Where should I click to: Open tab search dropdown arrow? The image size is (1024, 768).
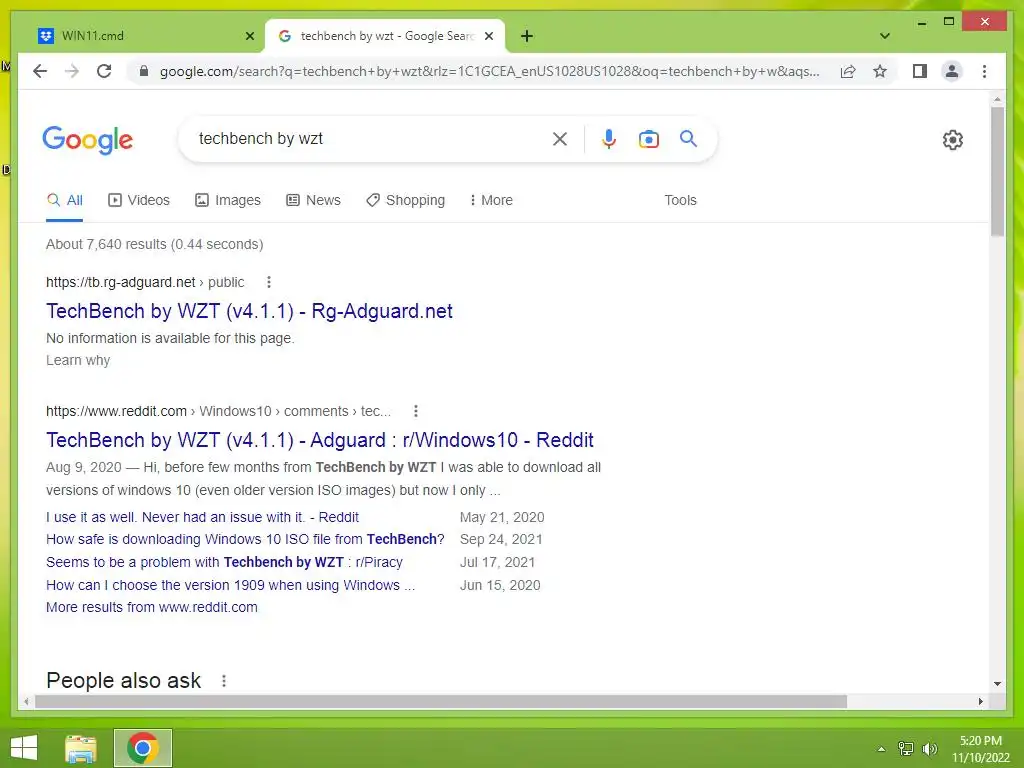(x=885, y=36)
